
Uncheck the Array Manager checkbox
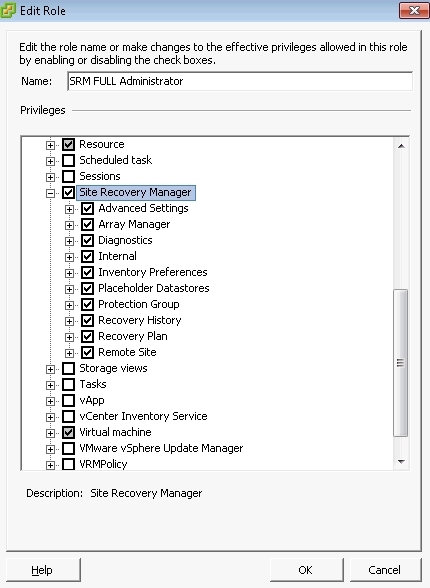[87, 225]
